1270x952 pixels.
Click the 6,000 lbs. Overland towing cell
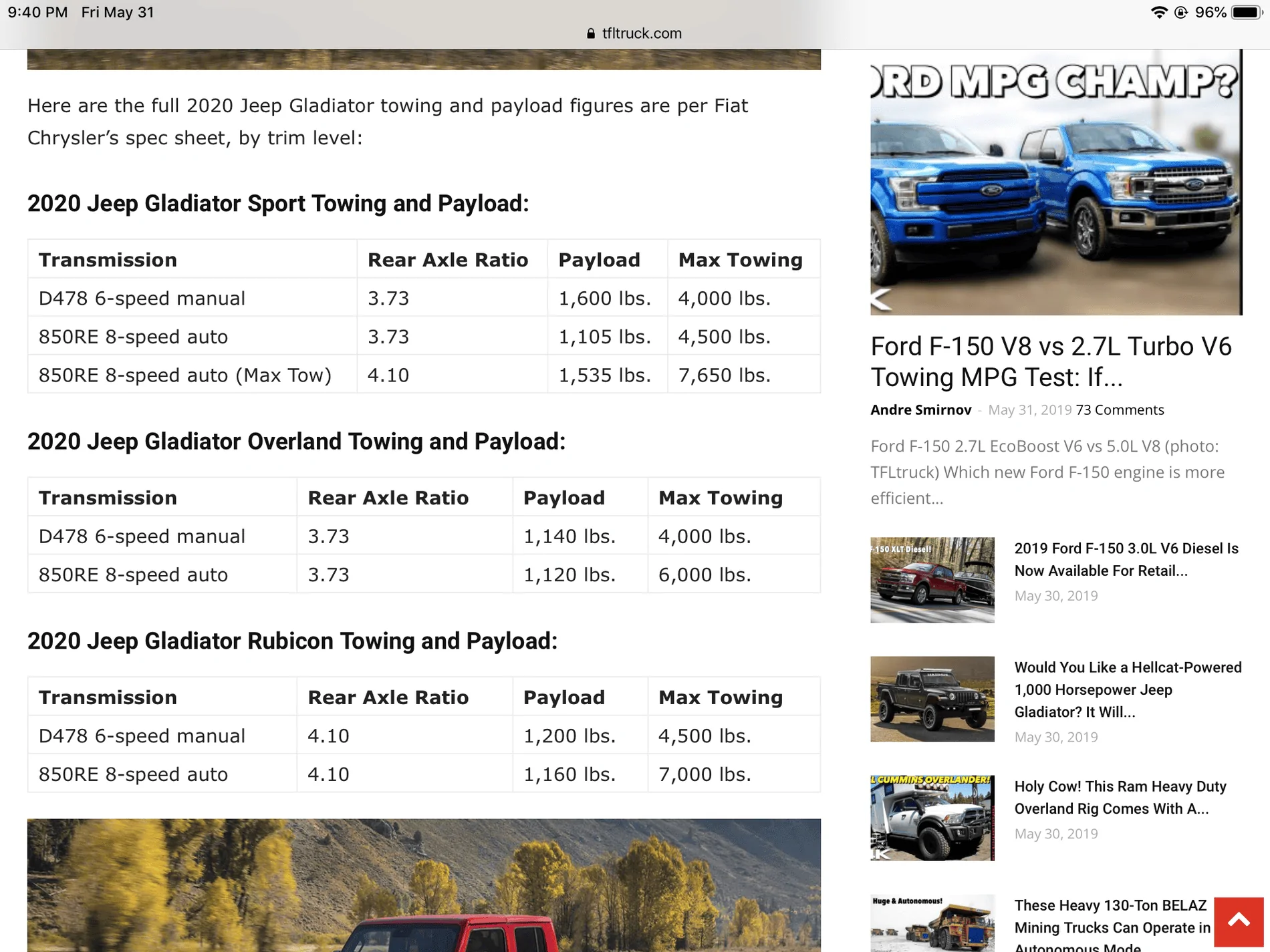point(733,575)
